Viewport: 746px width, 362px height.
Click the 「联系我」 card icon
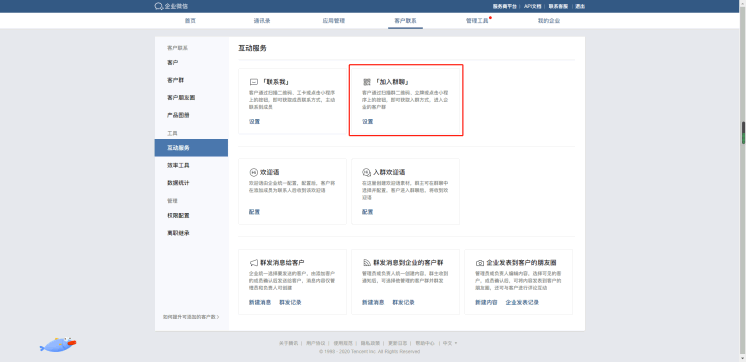[253, 82]
